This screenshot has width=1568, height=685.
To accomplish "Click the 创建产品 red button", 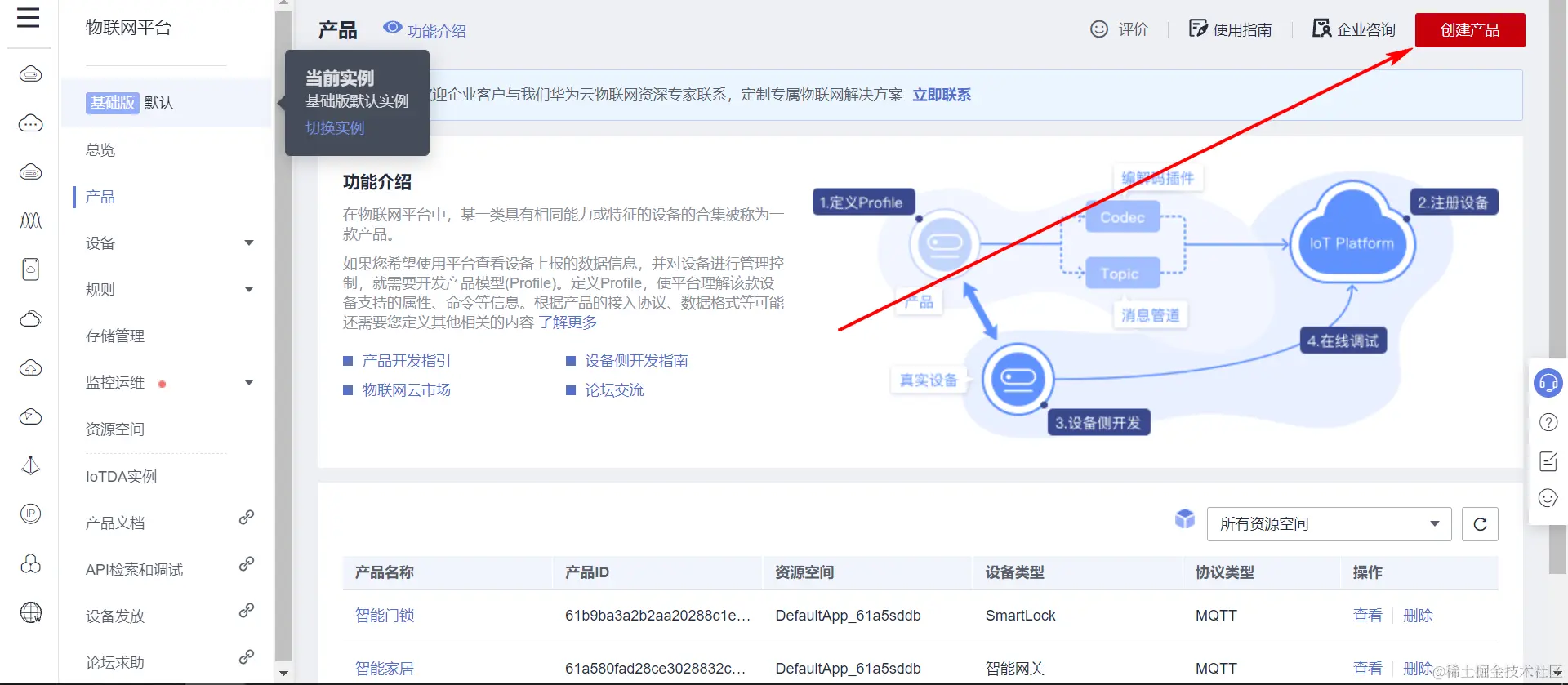I will click(x=1470, y=30).
